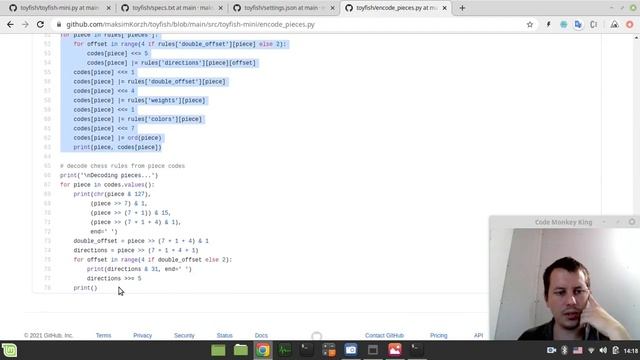Reload the GitHub page

[x=40, y=24]
